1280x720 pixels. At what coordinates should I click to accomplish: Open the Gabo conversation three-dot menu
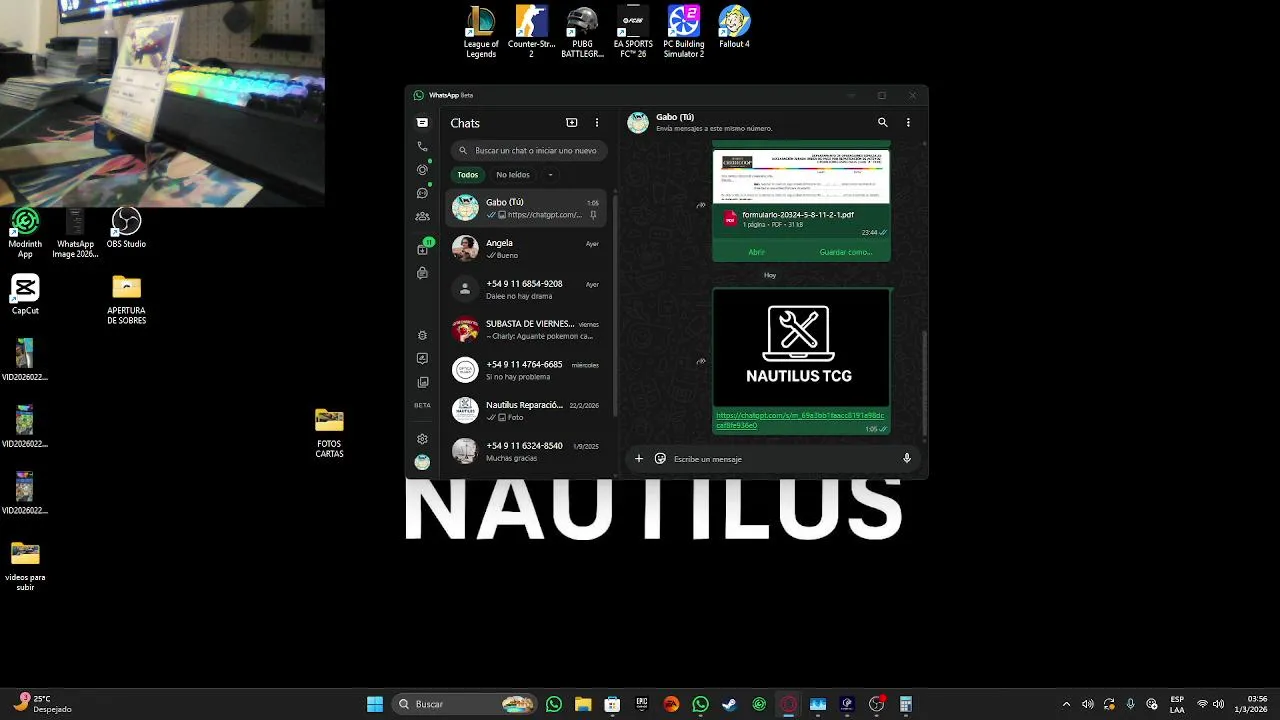point(908,122)
